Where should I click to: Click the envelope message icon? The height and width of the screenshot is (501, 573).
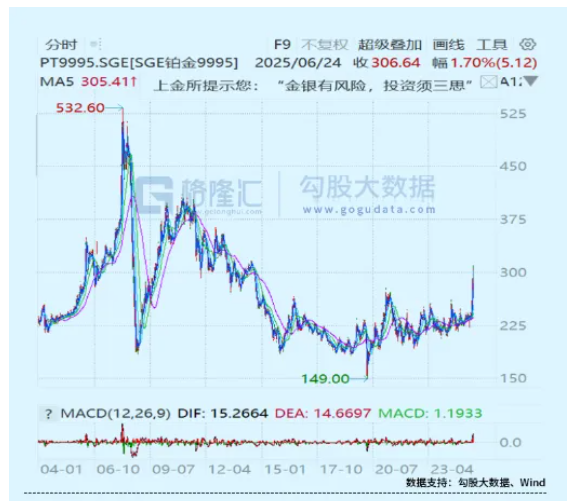coord(489,82)
